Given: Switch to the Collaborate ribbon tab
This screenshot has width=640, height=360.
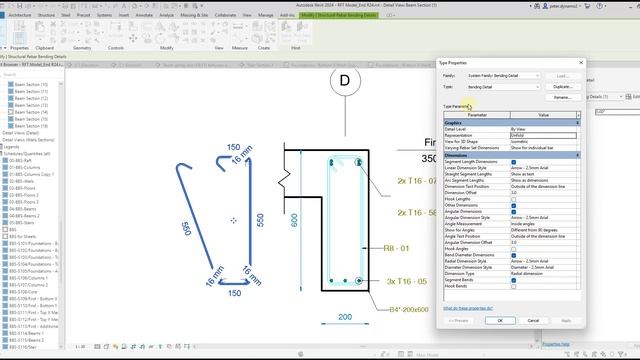Looking at the screenshot, I should 225,15.
